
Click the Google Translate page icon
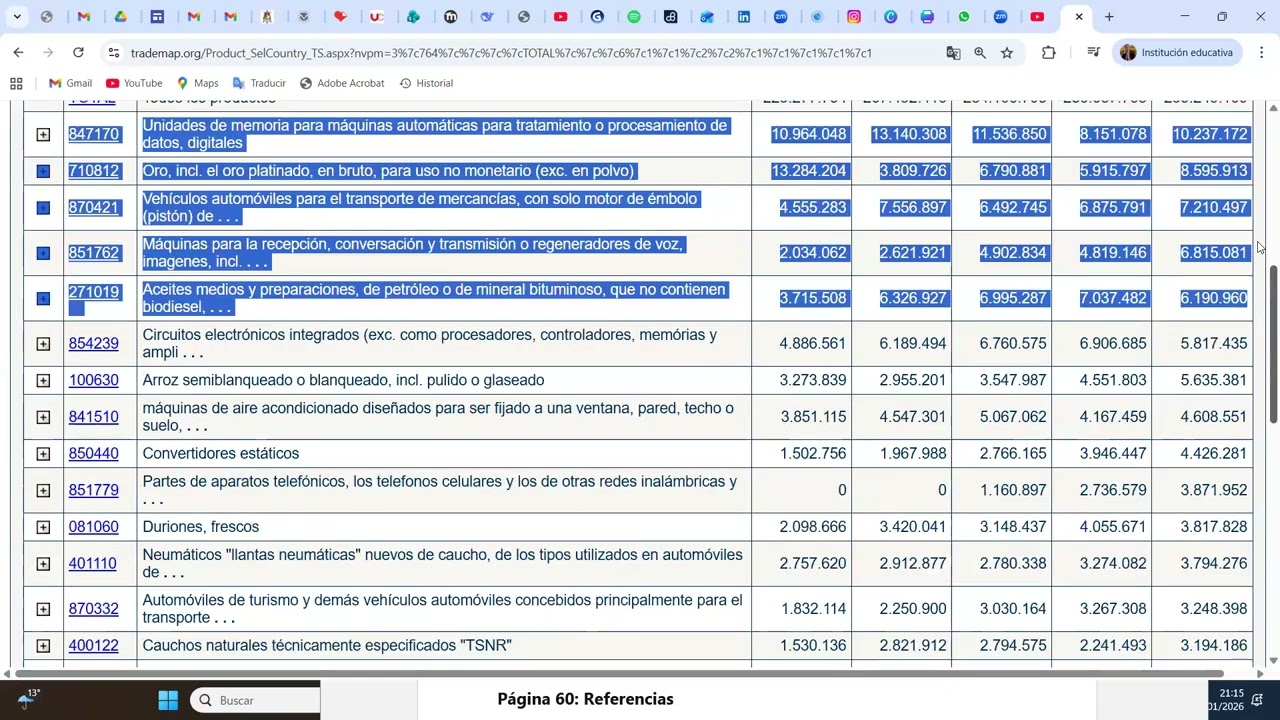pos(953,53)
